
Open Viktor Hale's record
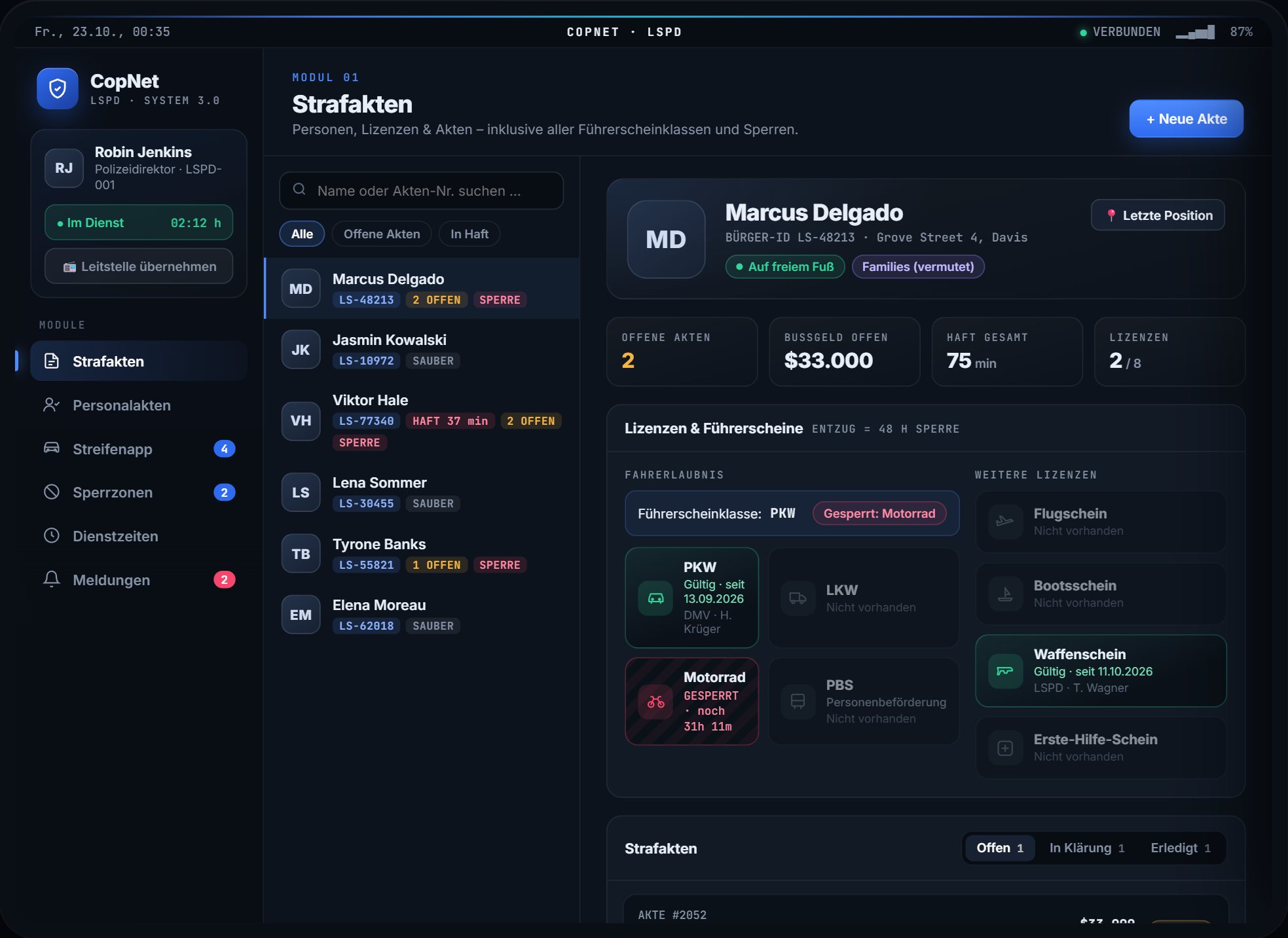tap(422, 420)
